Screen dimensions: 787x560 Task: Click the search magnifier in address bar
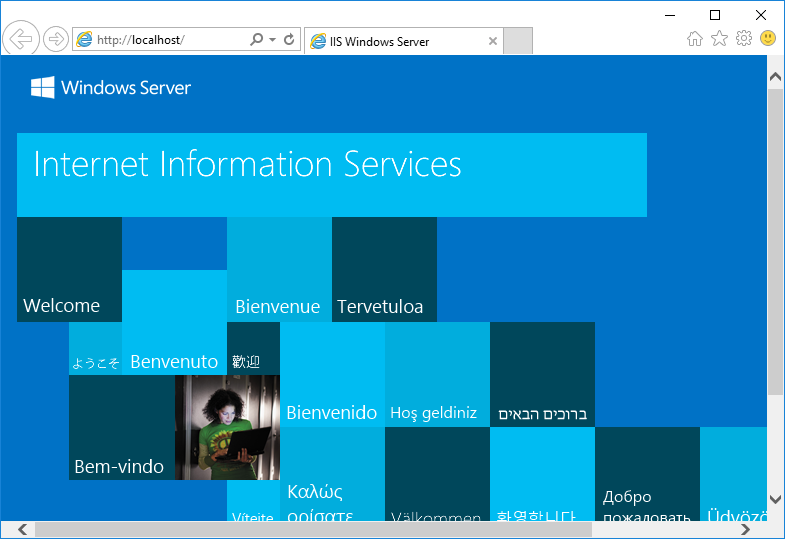coord(256,39)
